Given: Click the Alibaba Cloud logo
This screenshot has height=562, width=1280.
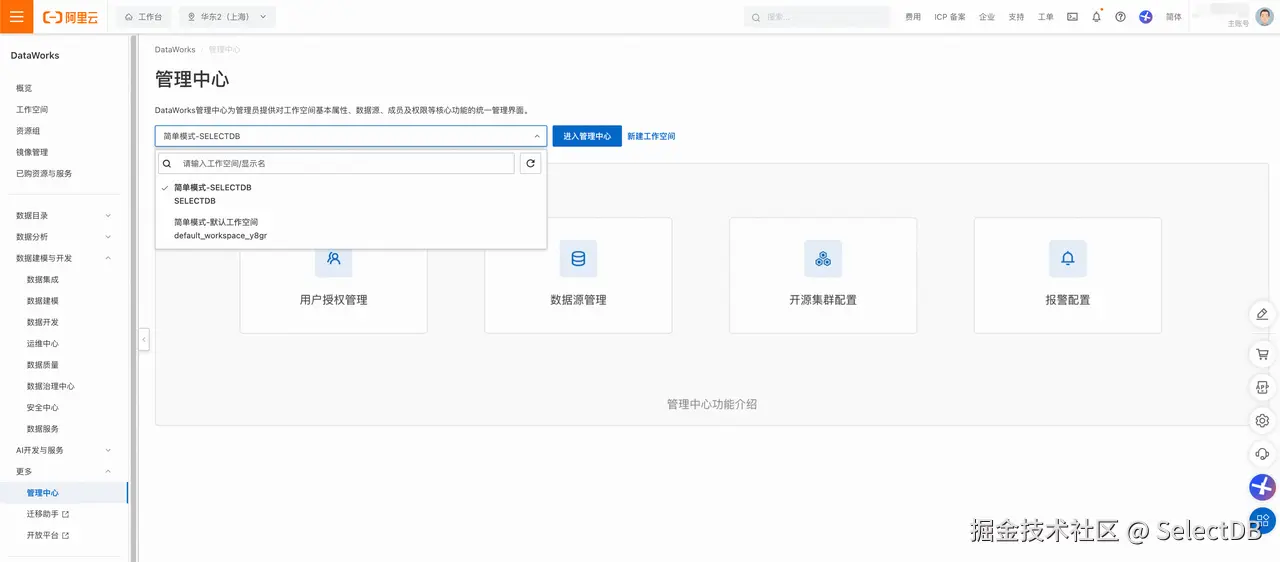Looking at the screenshot, I should (x=70, y=17).
